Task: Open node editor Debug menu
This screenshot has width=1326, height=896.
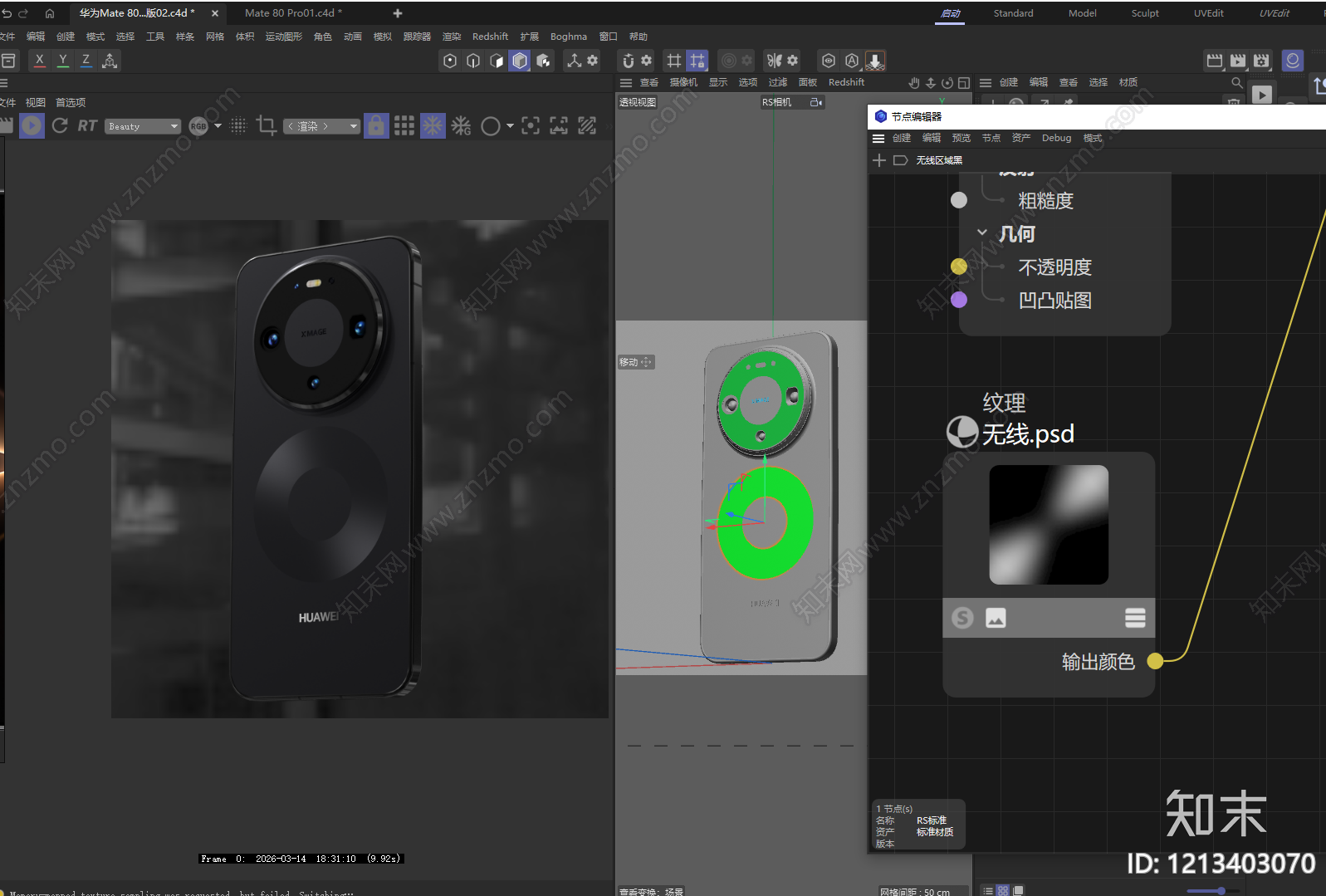Action: coord(1056,138)
